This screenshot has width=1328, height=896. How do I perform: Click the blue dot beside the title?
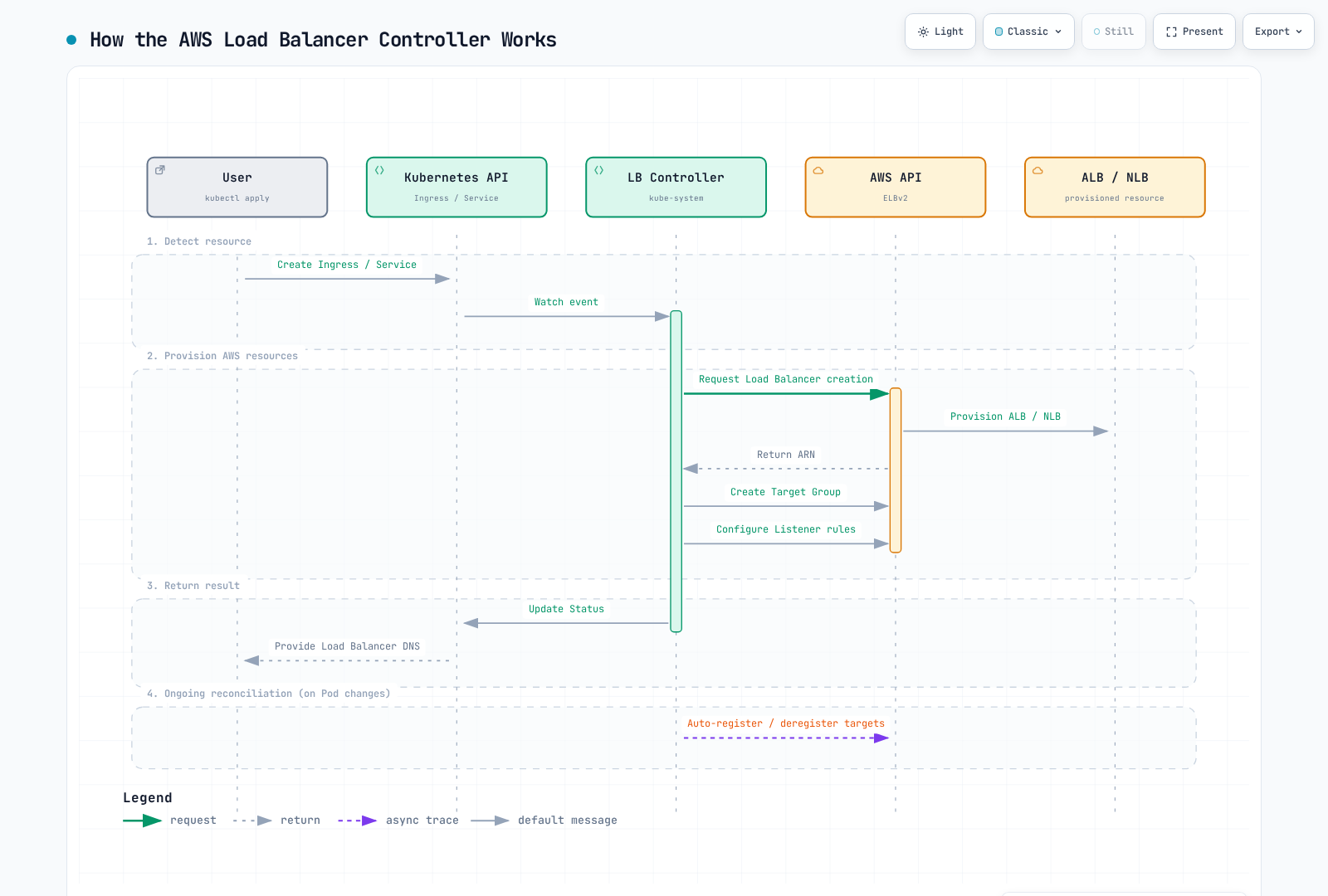coord(71,40)
